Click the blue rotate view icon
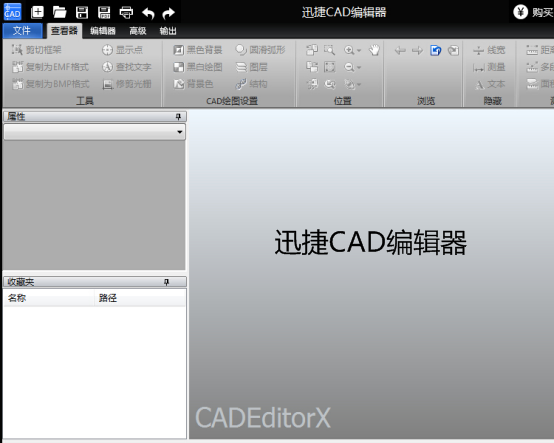The height and width of the screenshot is (443, 554). tap(435, 51)
